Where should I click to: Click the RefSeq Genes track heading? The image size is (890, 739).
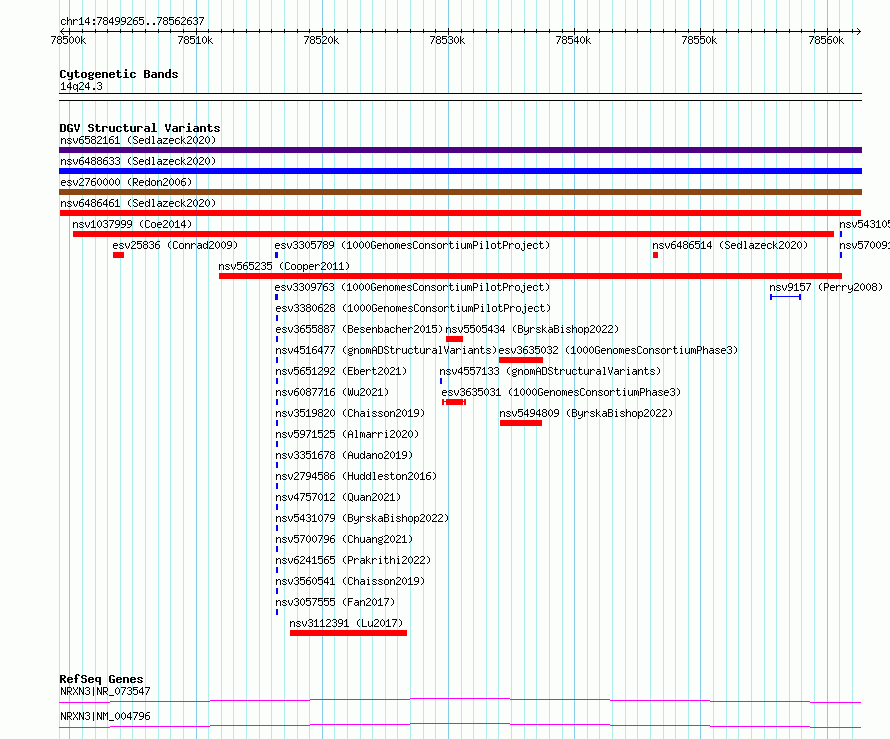(x=101, y=679)
